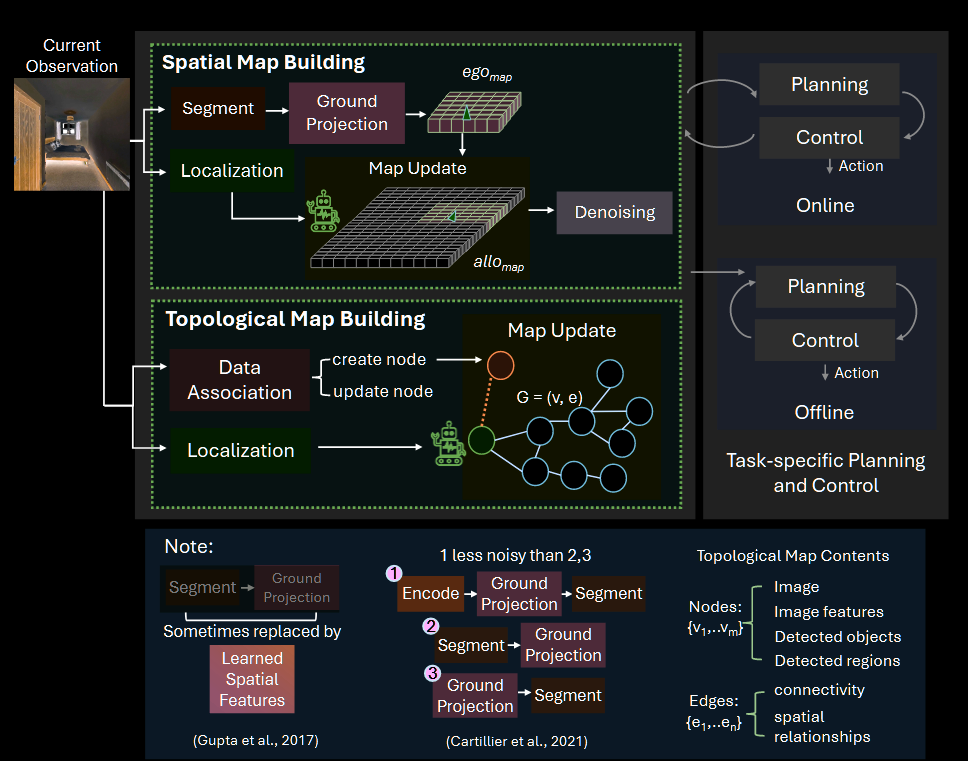The image size is (968, 761).
Task: Click the Localization box in Spatial Map Building
Action: pyautogui.click(x=232, y=170)
